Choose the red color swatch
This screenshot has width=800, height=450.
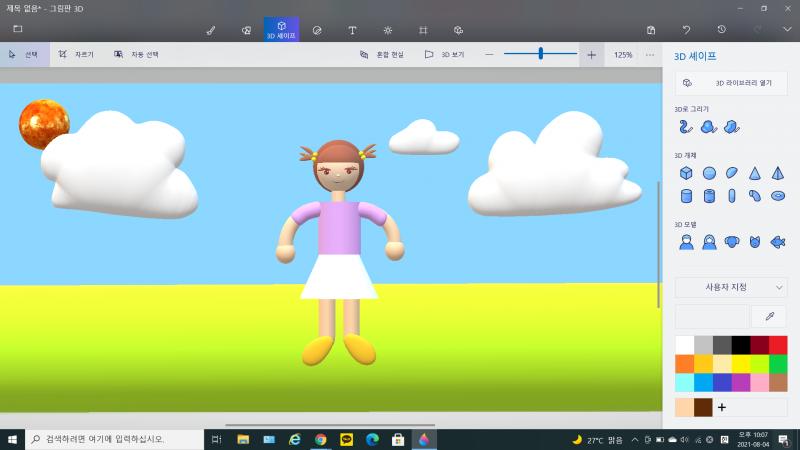pos(778,345)
